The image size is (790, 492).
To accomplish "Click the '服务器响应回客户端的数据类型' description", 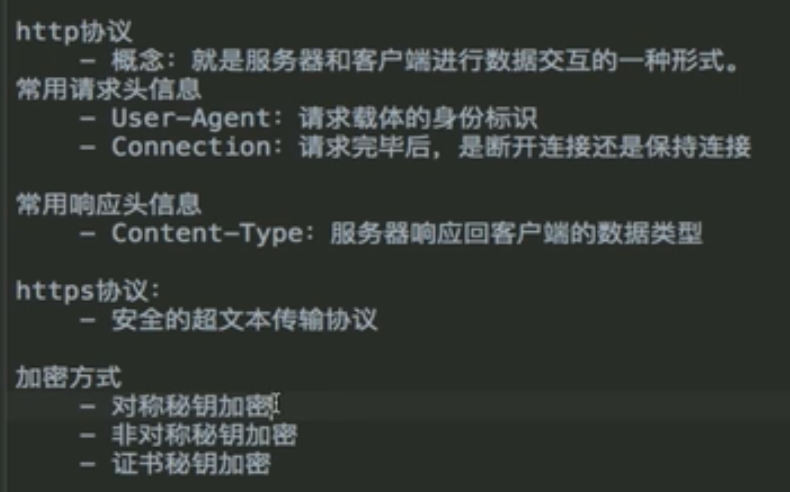I will (516, 234).
